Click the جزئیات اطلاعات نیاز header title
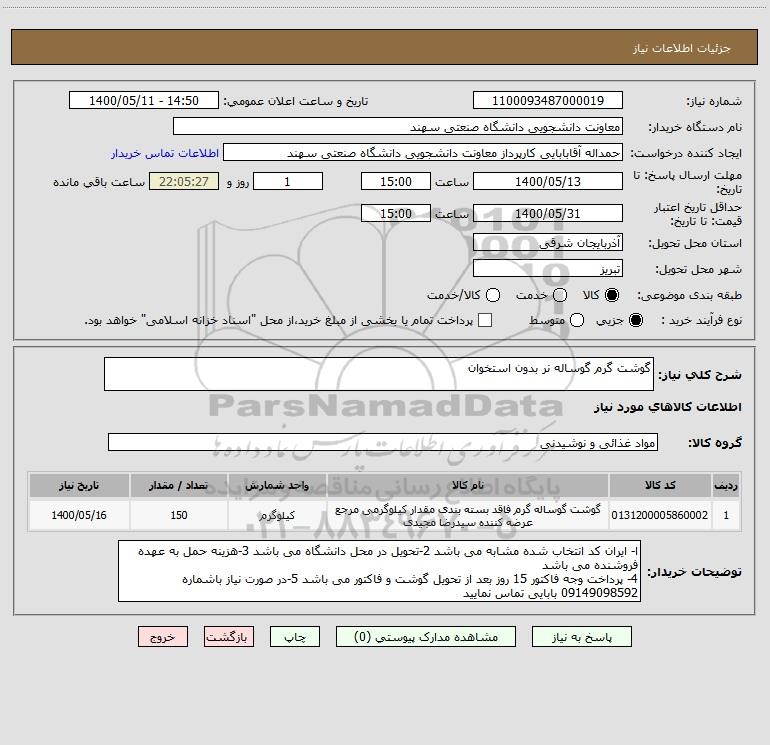The image size is (770, 745). (x=682, y=48)
